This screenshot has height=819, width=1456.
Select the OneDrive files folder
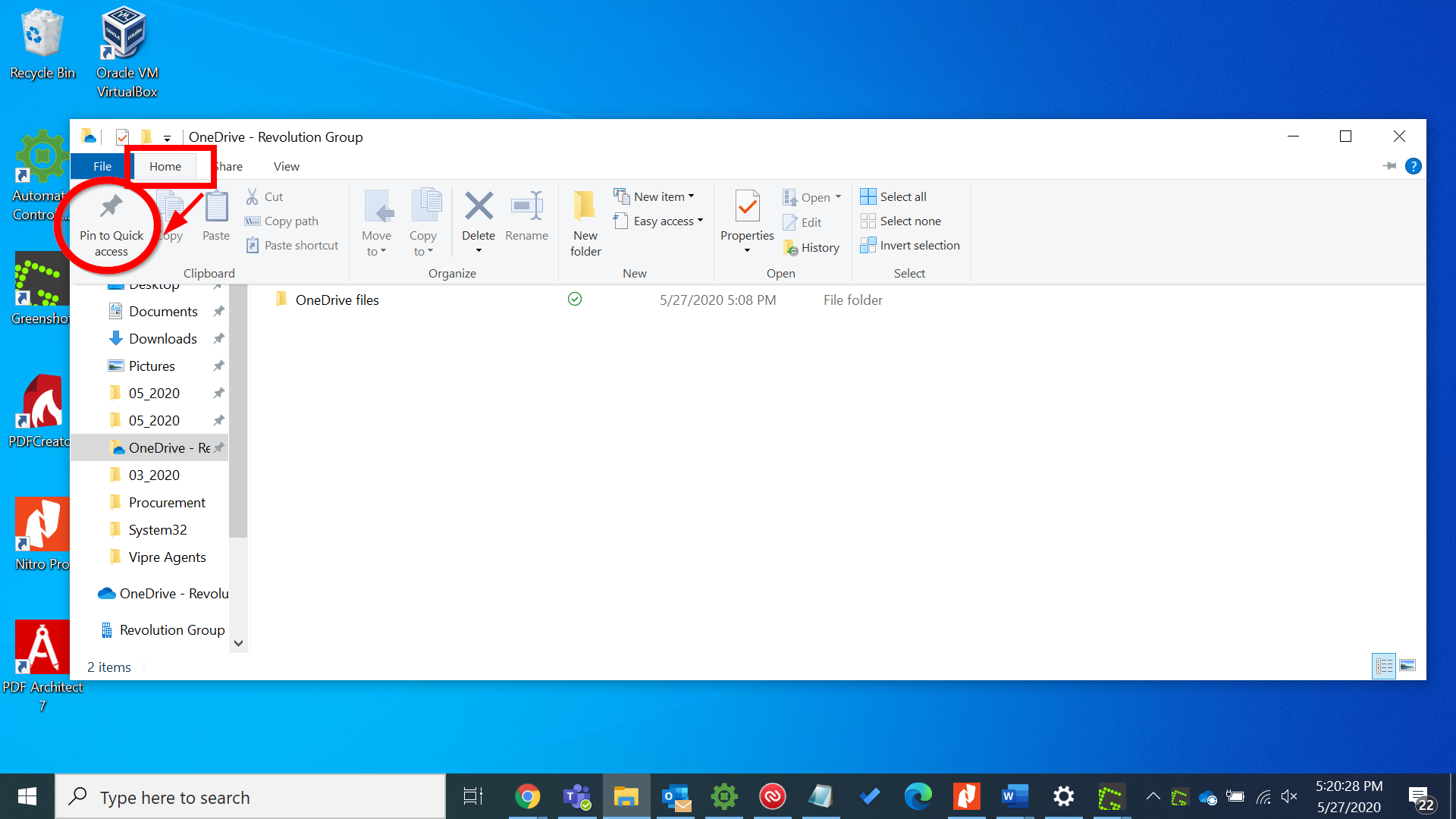coord(327,300)
